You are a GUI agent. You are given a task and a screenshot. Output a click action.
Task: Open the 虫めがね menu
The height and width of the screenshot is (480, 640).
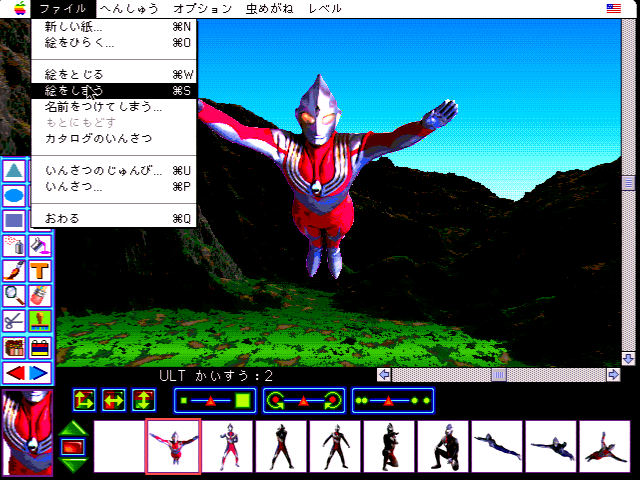269,9
